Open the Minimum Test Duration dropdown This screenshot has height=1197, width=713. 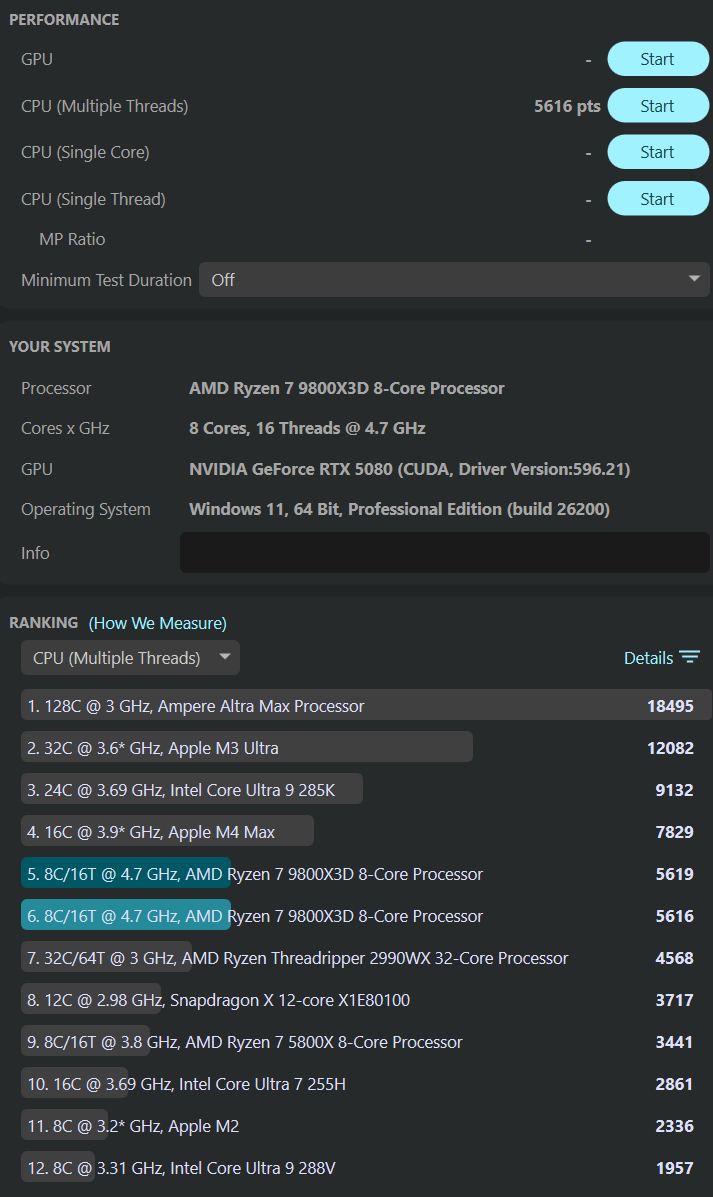(x=454, y=279)
